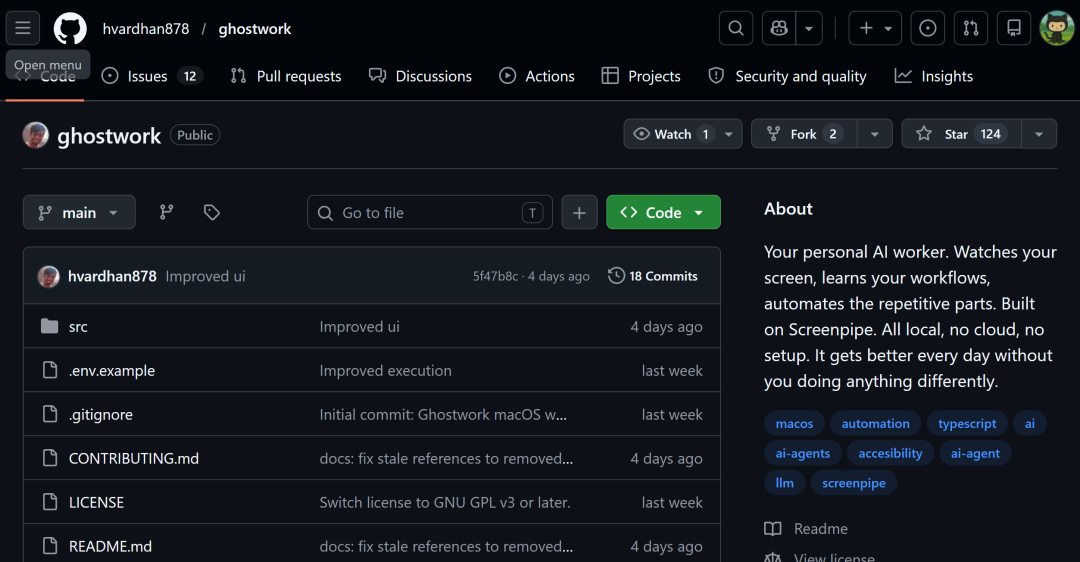This screenshot has width=1080, height=562.
Task: Open the add file plus button
Action: 579,212
